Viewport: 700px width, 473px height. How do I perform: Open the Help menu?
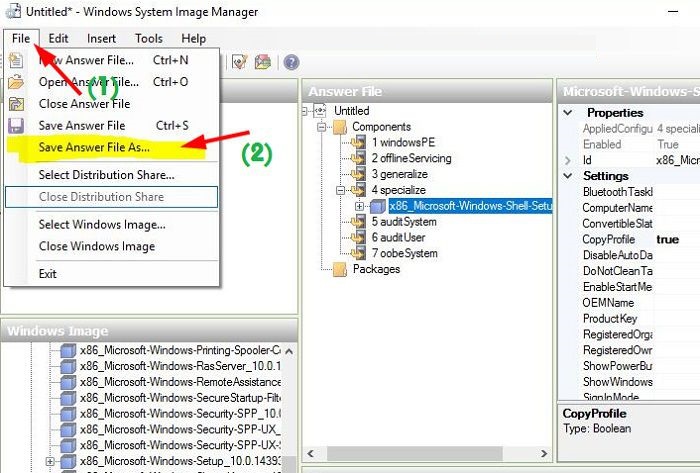point(193,39)
